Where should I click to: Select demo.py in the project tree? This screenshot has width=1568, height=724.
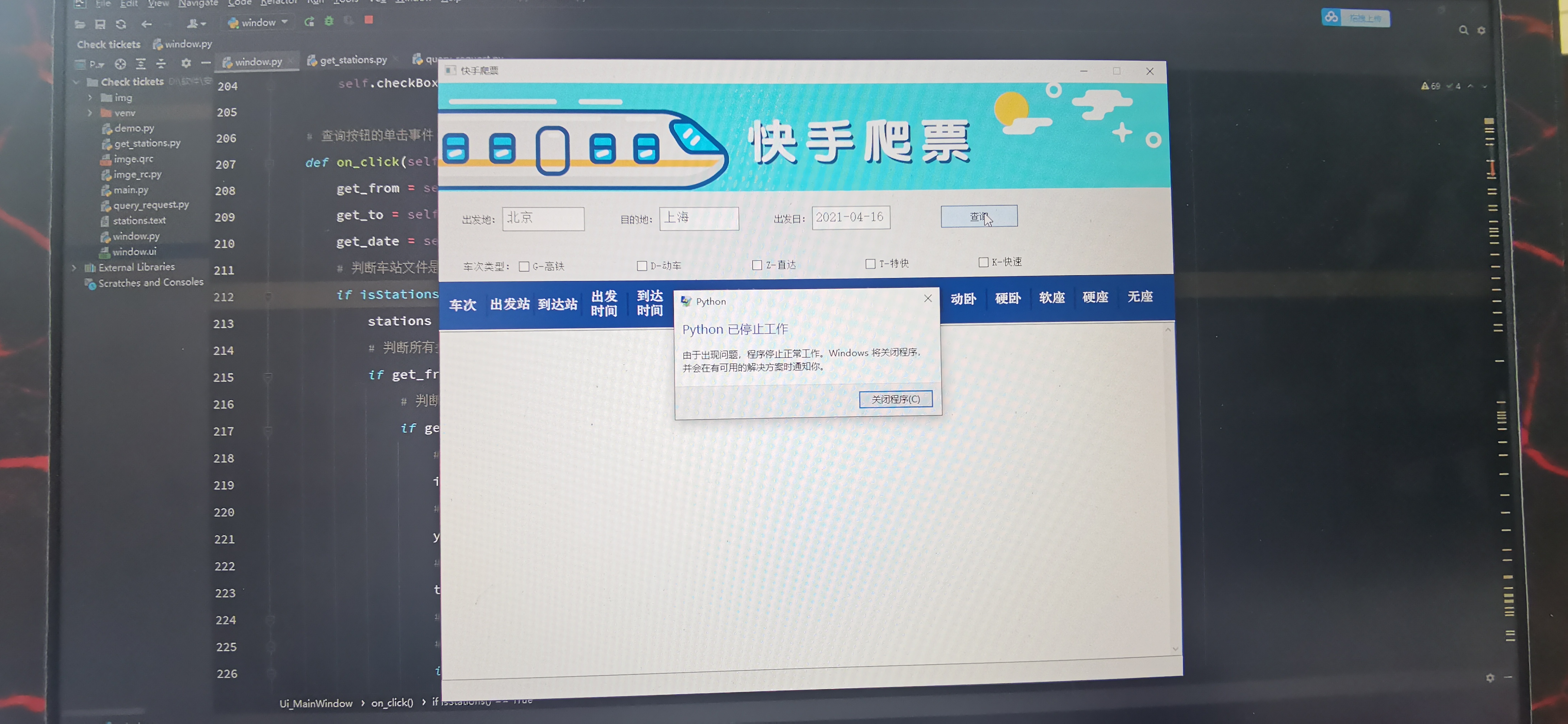click(x=128, y=128)
